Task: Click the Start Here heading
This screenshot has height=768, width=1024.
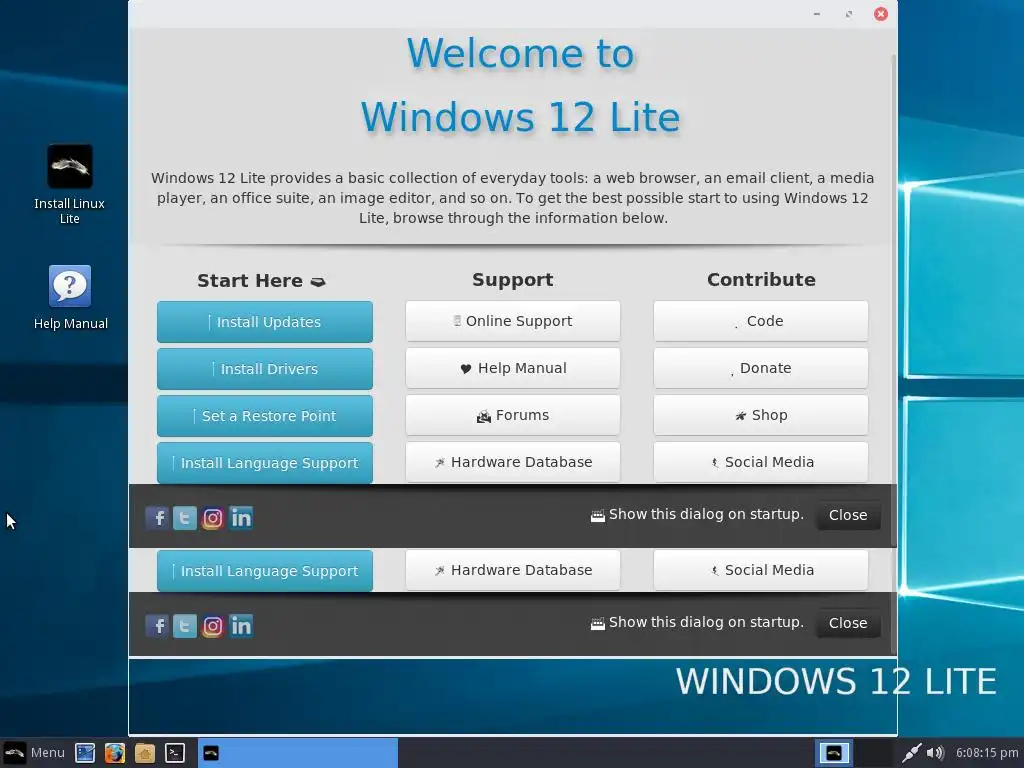Action: click(x=261, y=281)
